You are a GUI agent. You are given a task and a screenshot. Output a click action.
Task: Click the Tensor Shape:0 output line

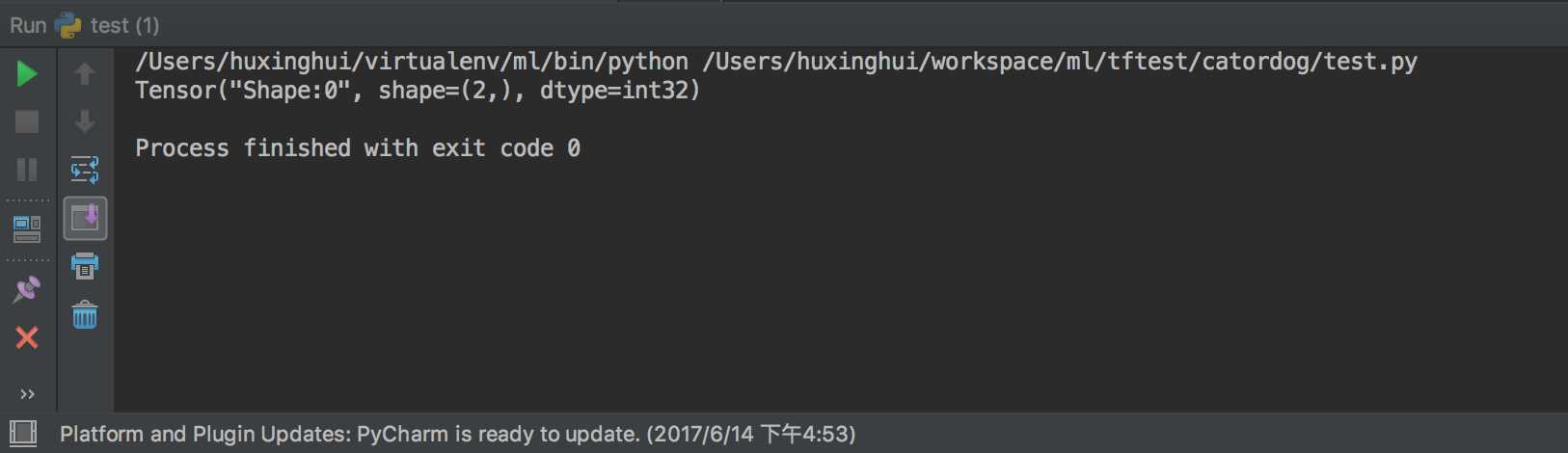pyautogui.click(x=418, y=91)
